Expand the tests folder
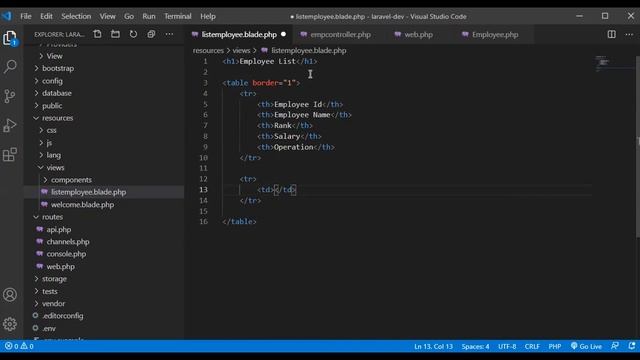 [x=50, y=291]
